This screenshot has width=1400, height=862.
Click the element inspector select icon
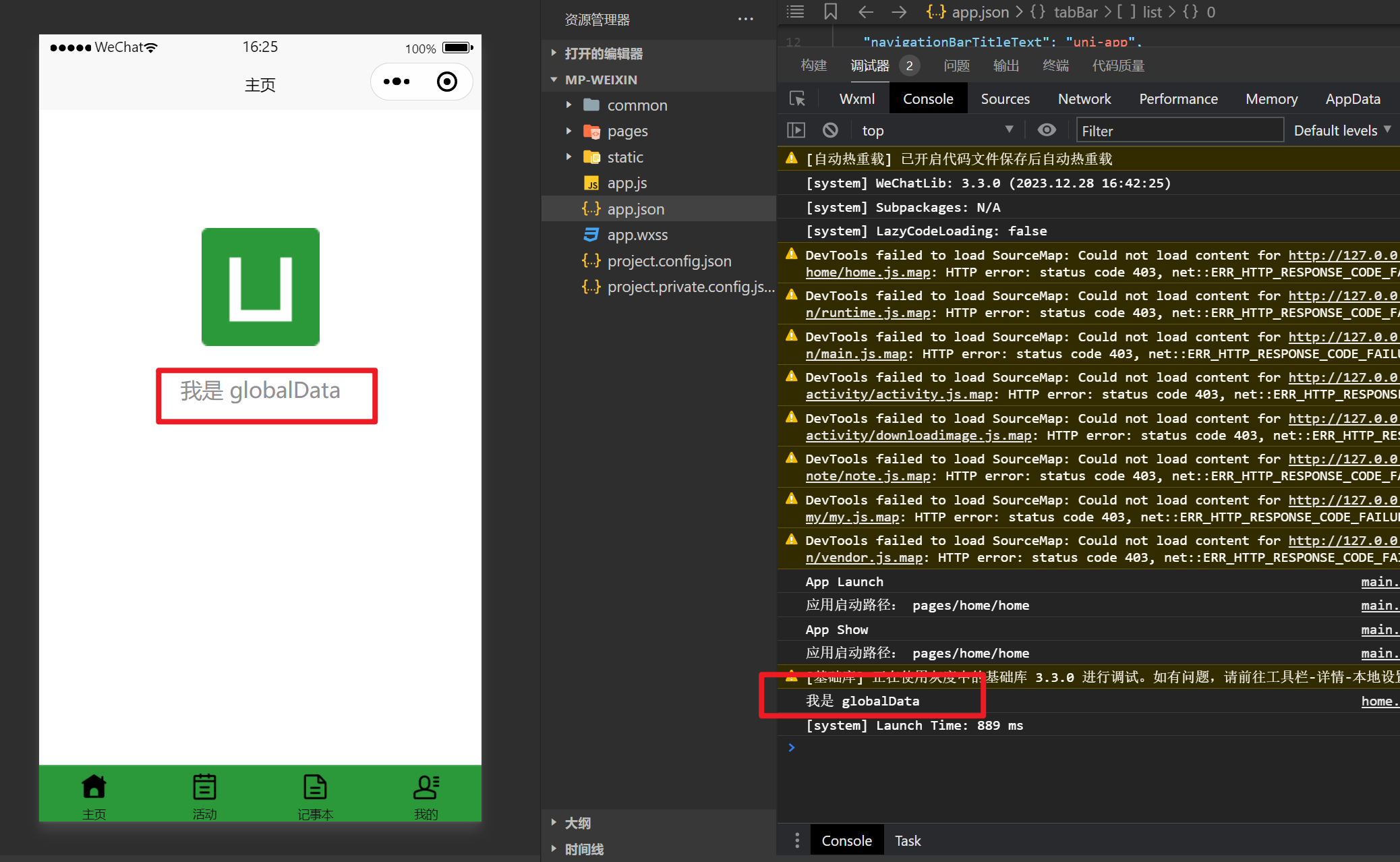click(797, 99)
